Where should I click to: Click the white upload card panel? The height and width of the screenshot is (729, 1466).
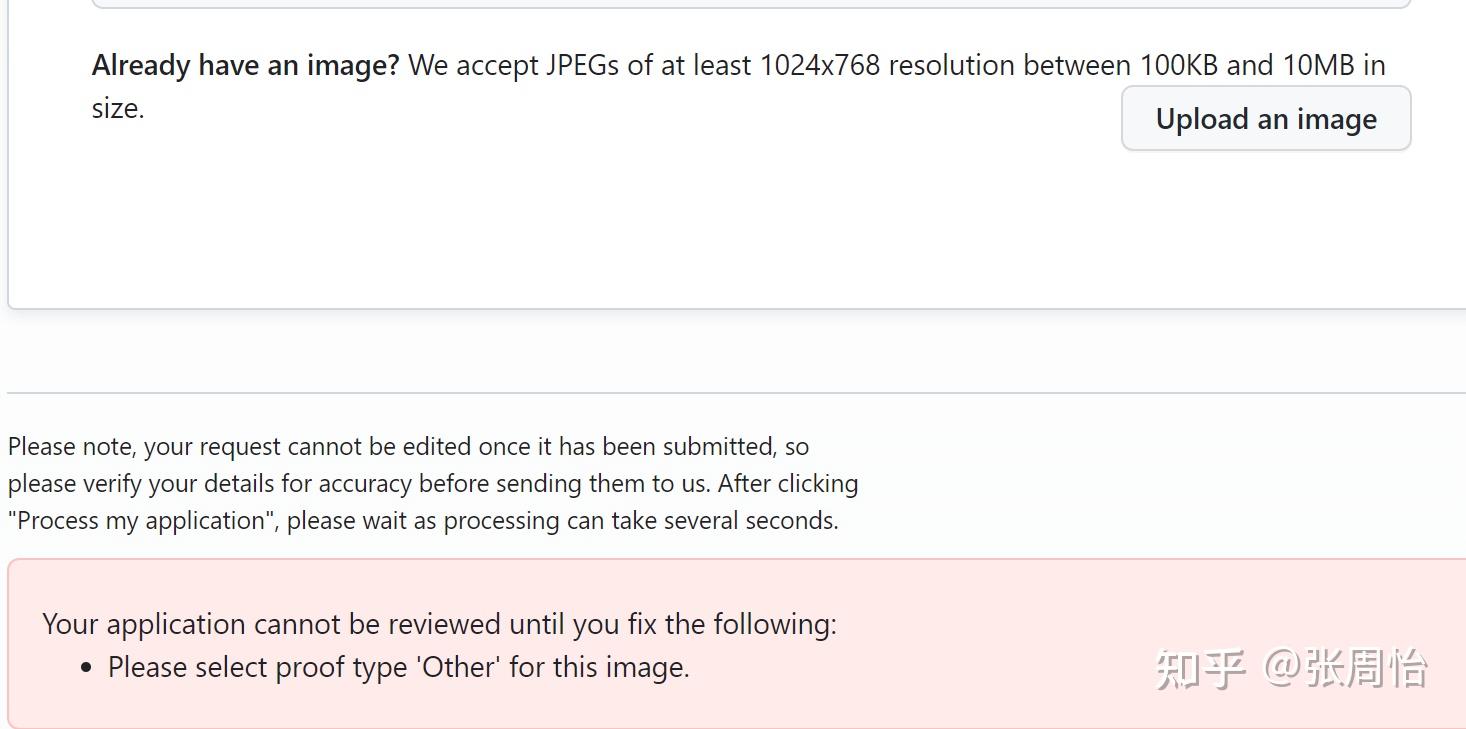click(600, 230)
